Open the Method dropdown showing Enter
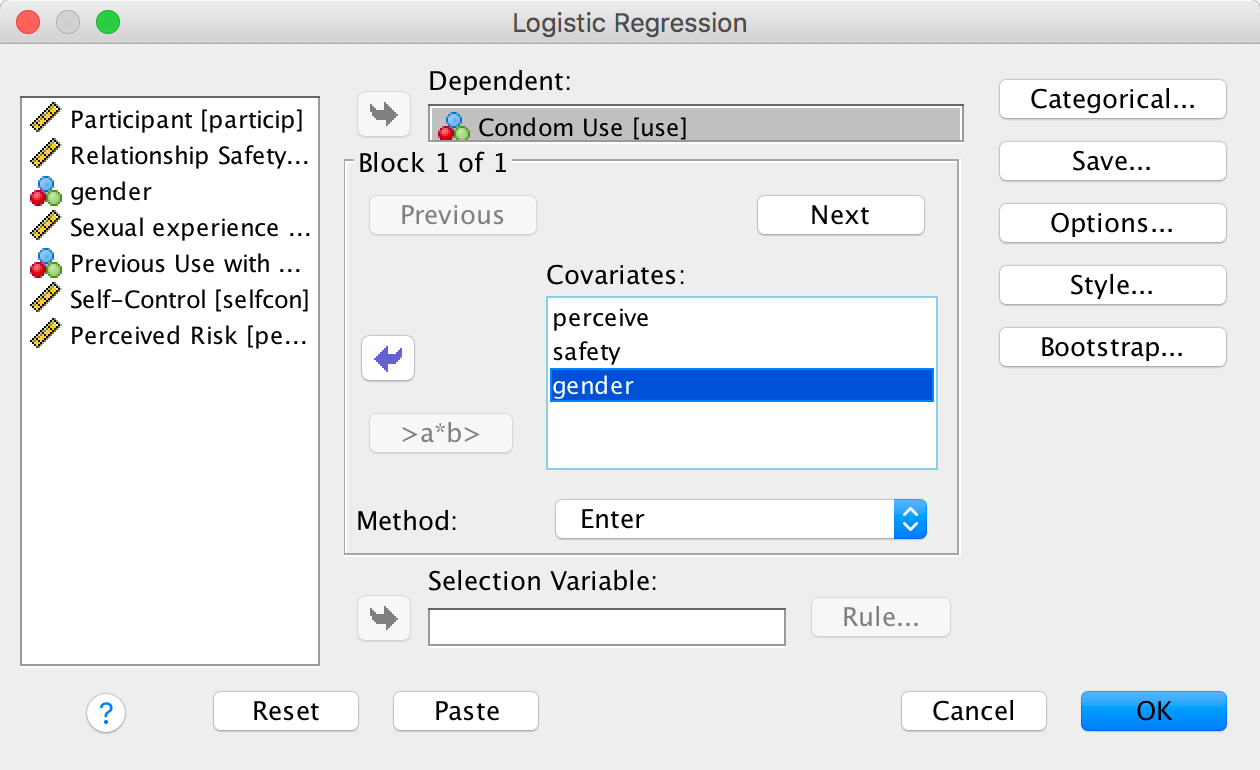The width and height of the screenshot is (1260, 770). click(741, 519)
